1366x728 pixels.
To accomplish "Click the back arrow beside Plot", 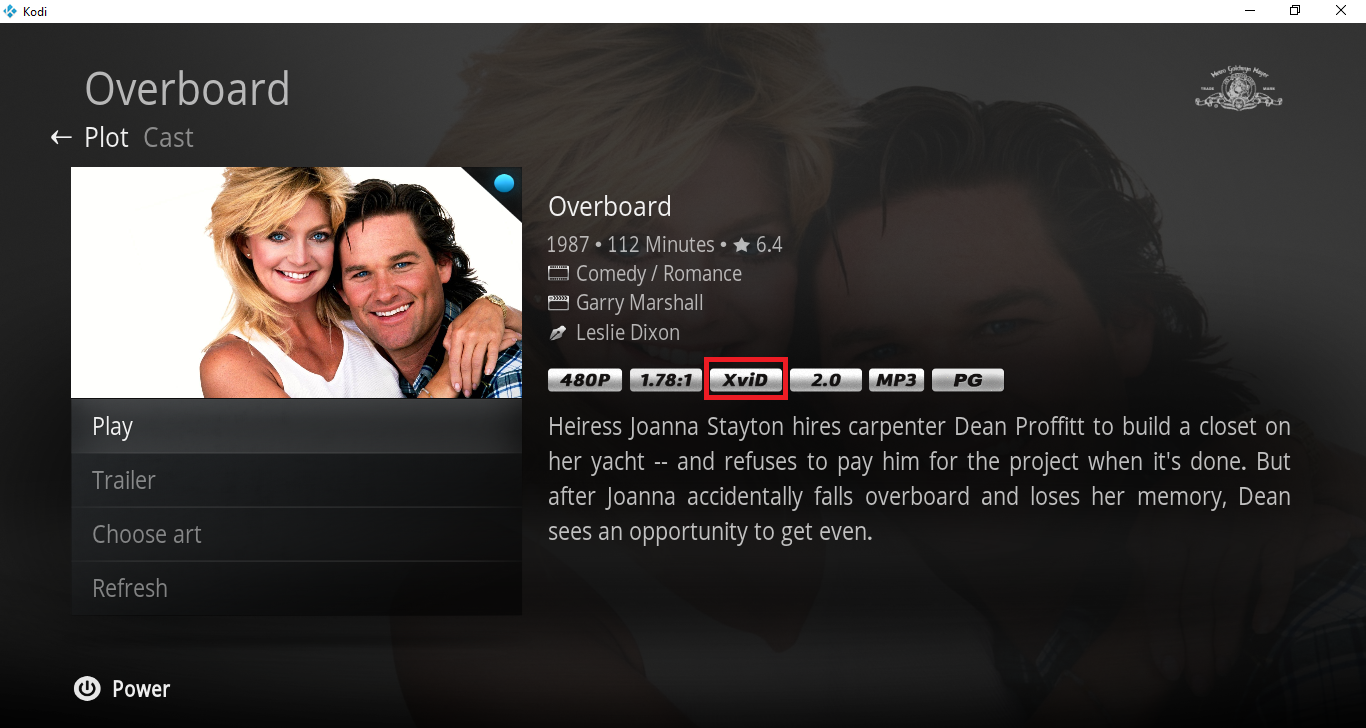I will point(61,137).
